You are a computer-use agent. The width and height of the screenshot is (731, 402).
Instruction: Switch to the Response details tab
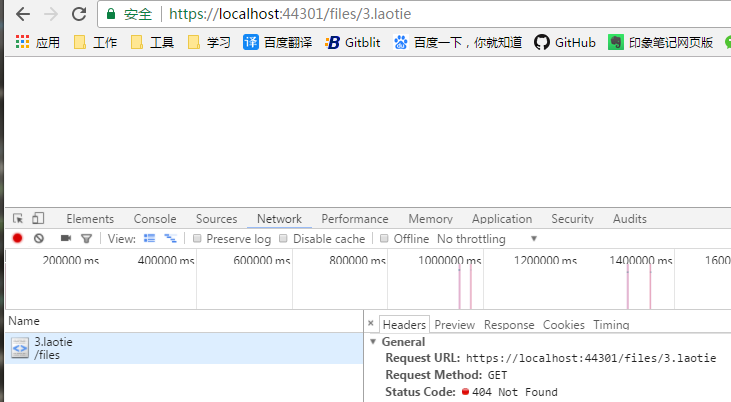(x=509, y=325)
